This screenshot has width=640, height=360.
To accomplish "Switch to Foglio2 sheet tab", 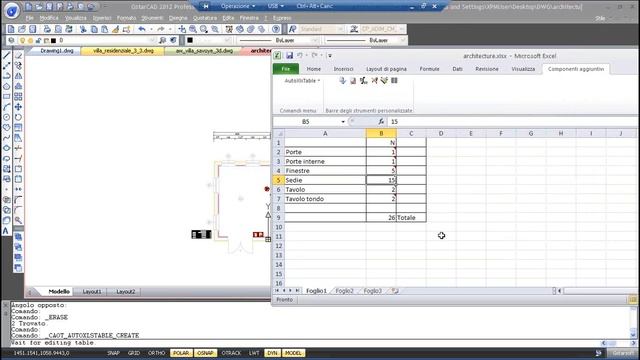I will tap(344, 291).
